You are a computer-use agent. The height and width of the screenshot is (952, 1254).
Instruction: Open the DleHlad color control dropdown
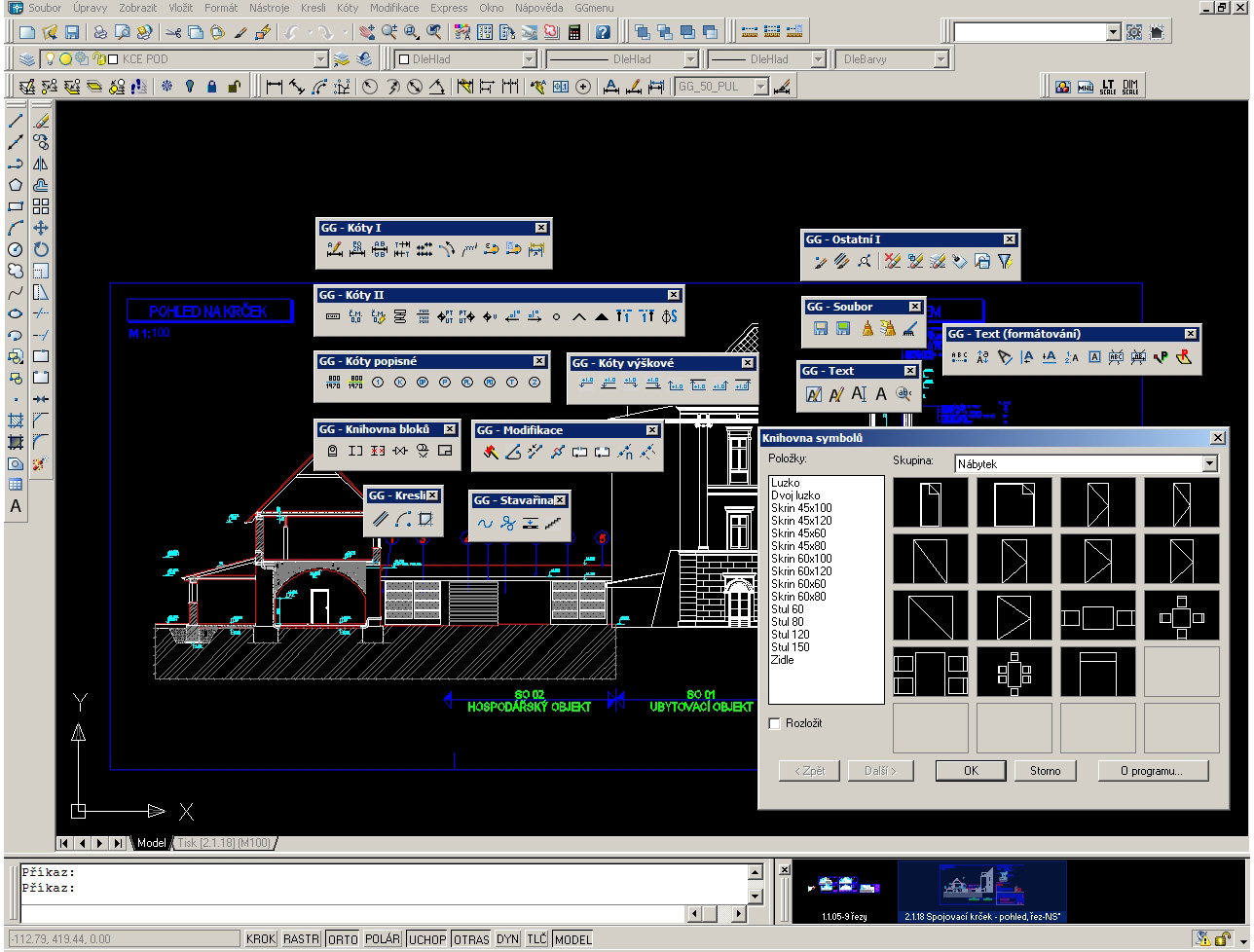point(529,59)
